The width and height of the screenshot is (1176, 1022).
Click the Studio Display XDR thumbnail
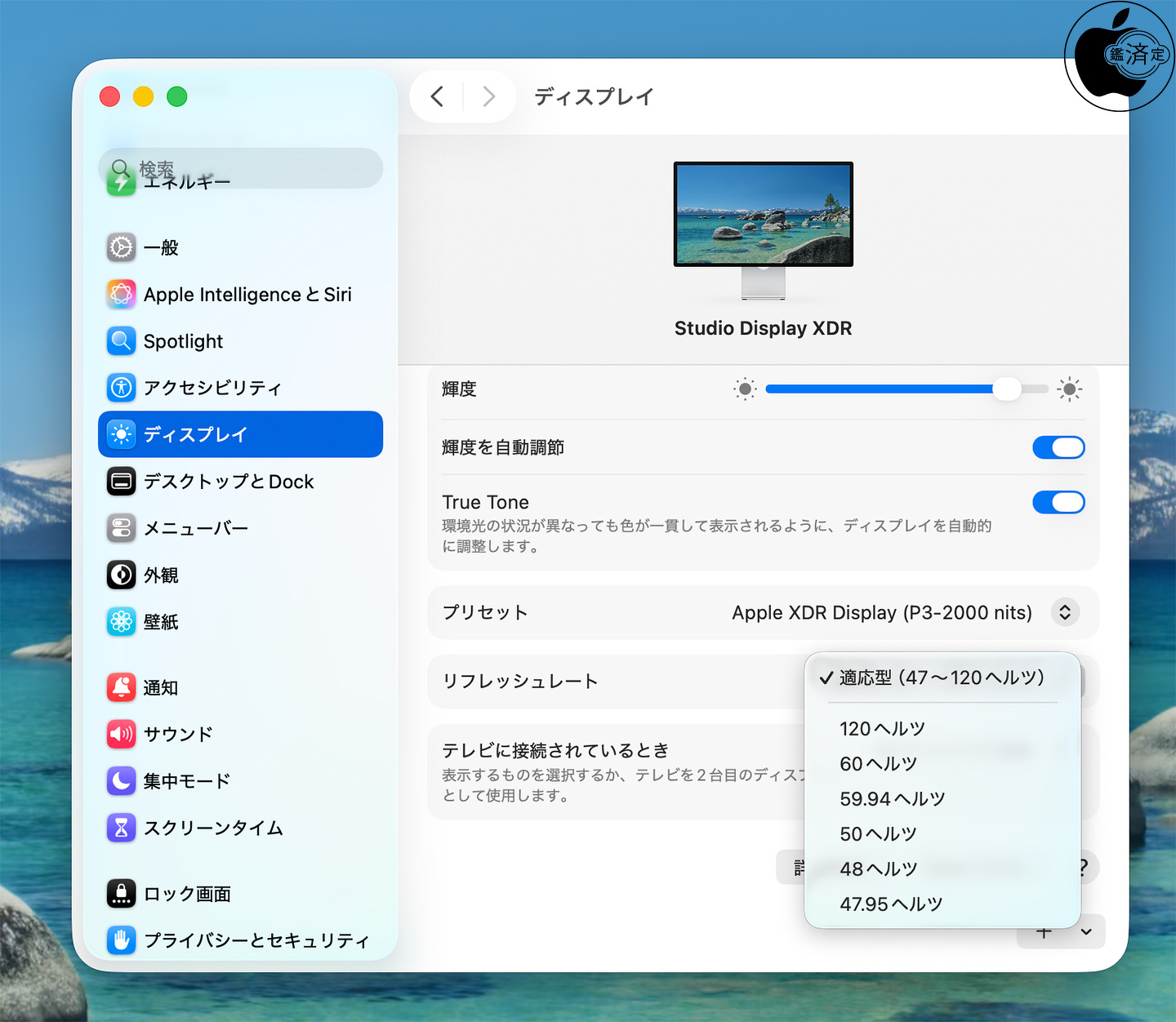tap(763, 215)
